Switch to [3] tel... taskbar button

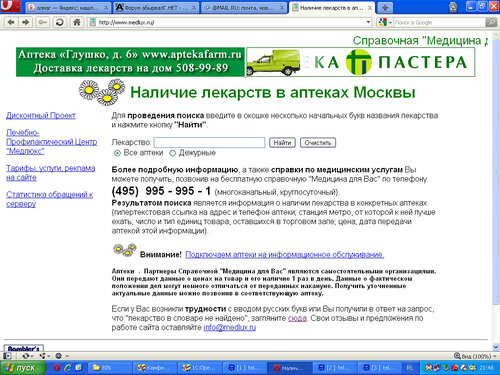pyautogui.click(x=380, y=368)
